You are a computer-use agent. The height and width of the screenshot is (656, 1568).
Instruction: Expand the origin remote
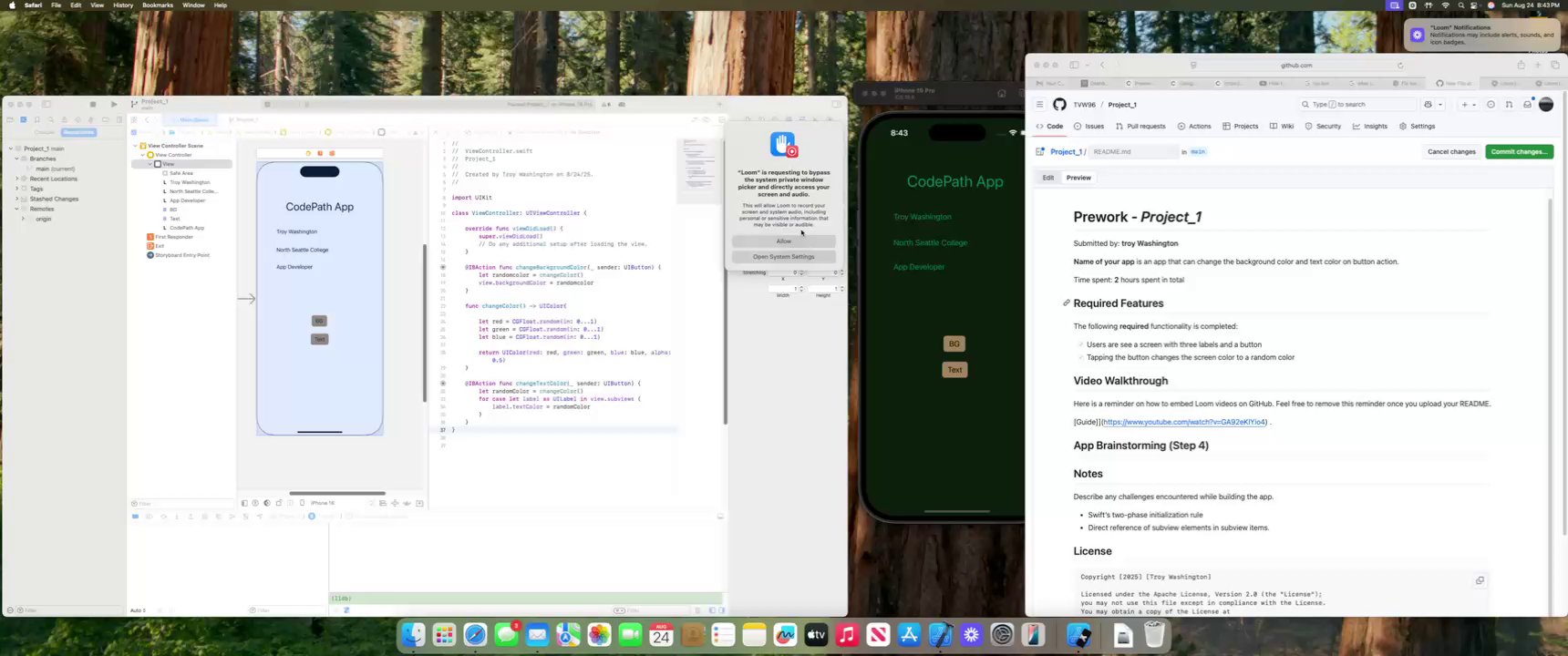[22, 219]
